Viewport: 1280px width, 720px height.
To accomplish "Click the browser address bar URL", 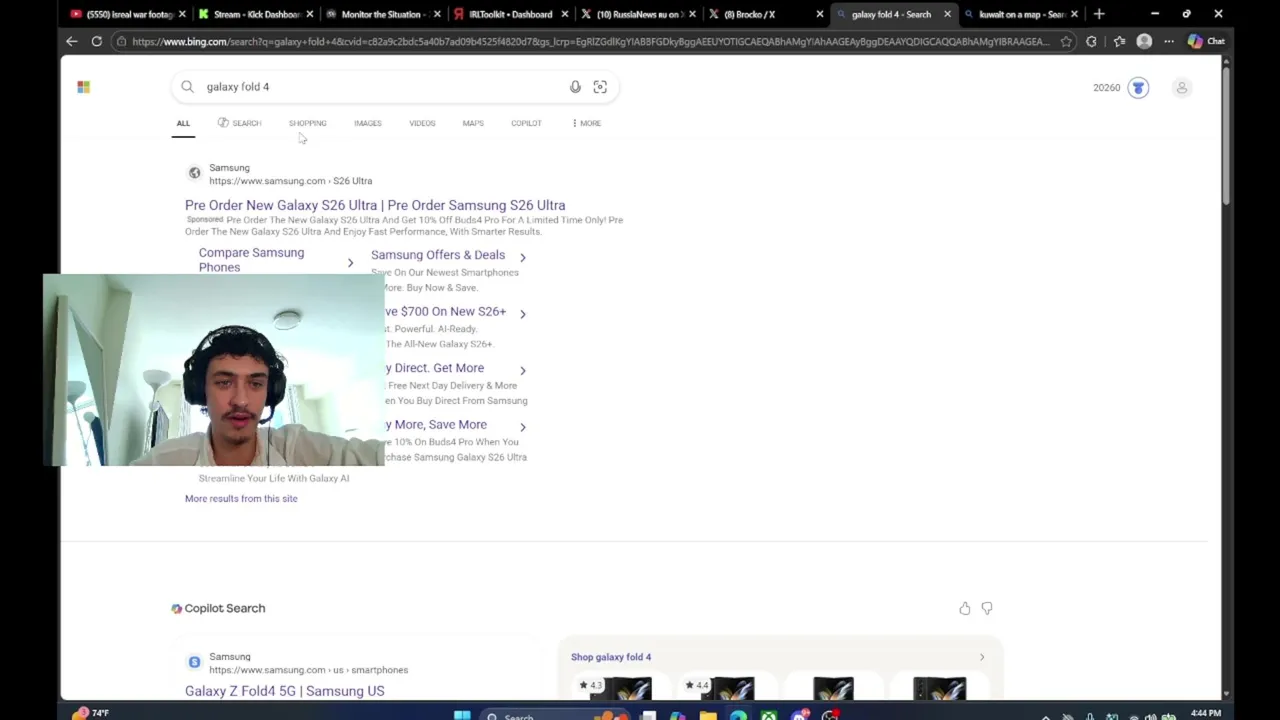I will [x=590, y=41].
